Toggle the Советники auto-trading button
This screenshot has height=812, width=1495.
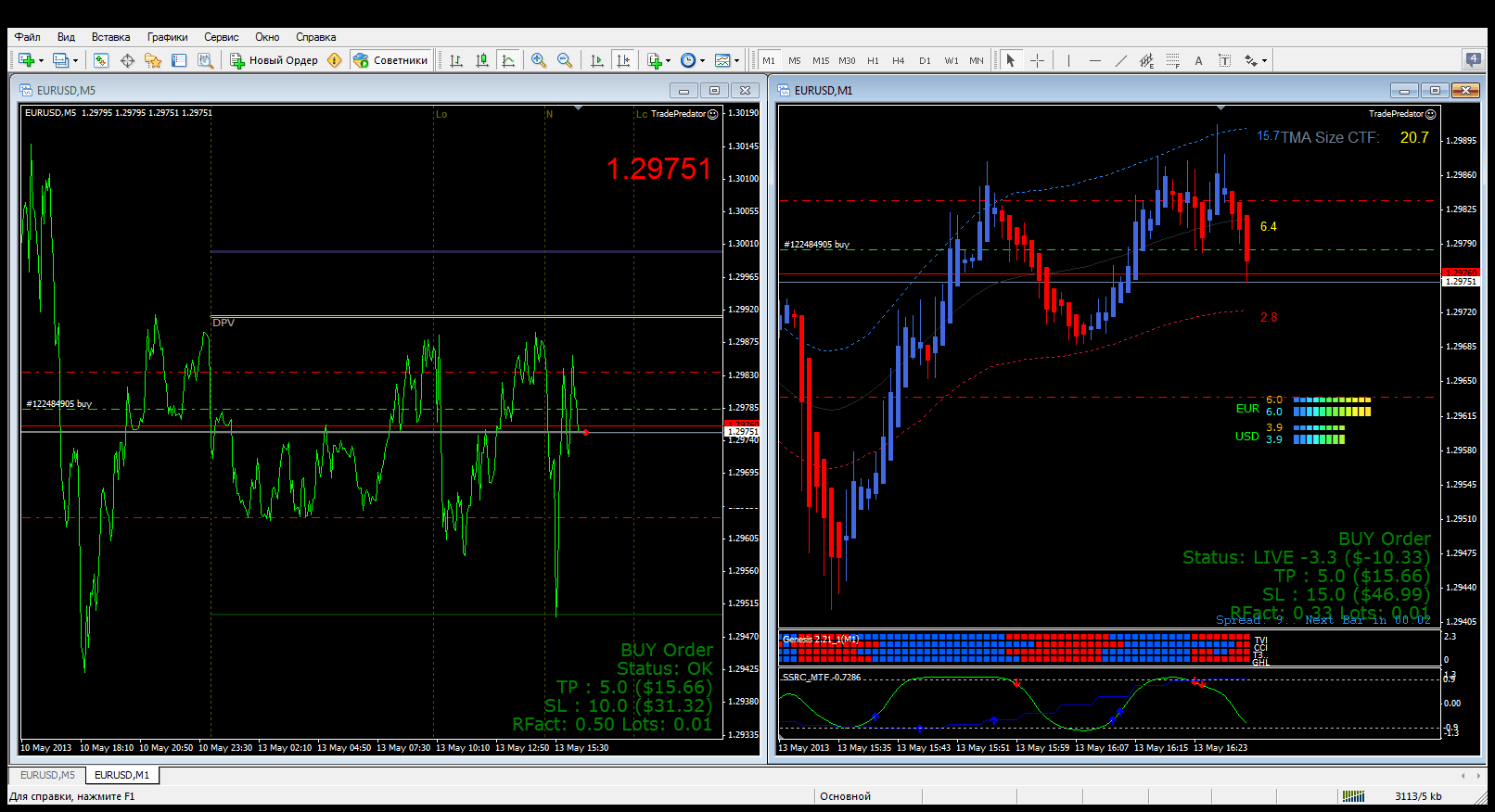click(390, 60)
